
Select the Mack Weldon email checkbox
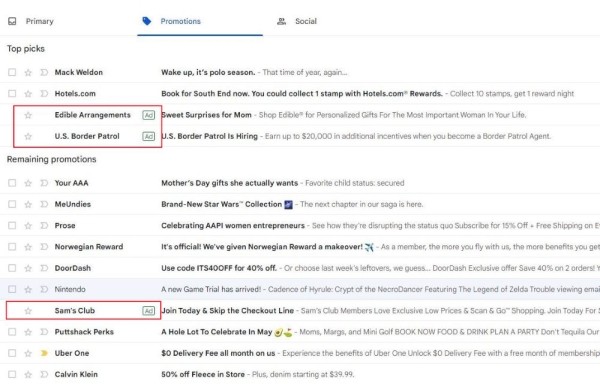point(12,72)
